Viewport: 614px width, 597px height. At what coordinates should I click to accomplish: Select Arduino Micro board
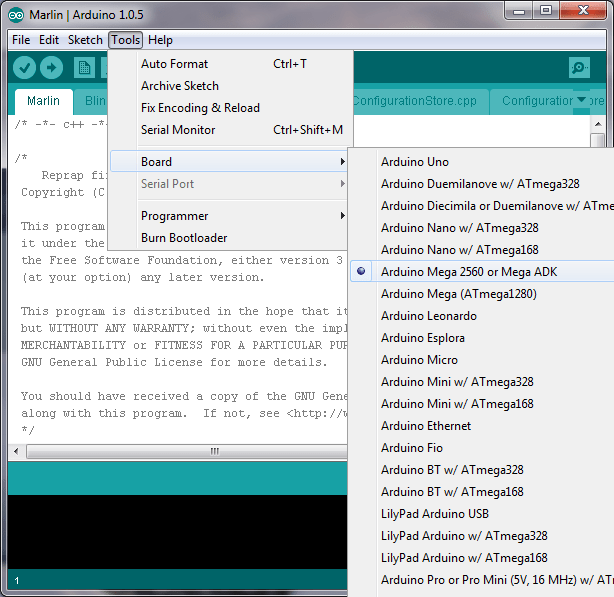pyautogui.click(x=482, y=359)
